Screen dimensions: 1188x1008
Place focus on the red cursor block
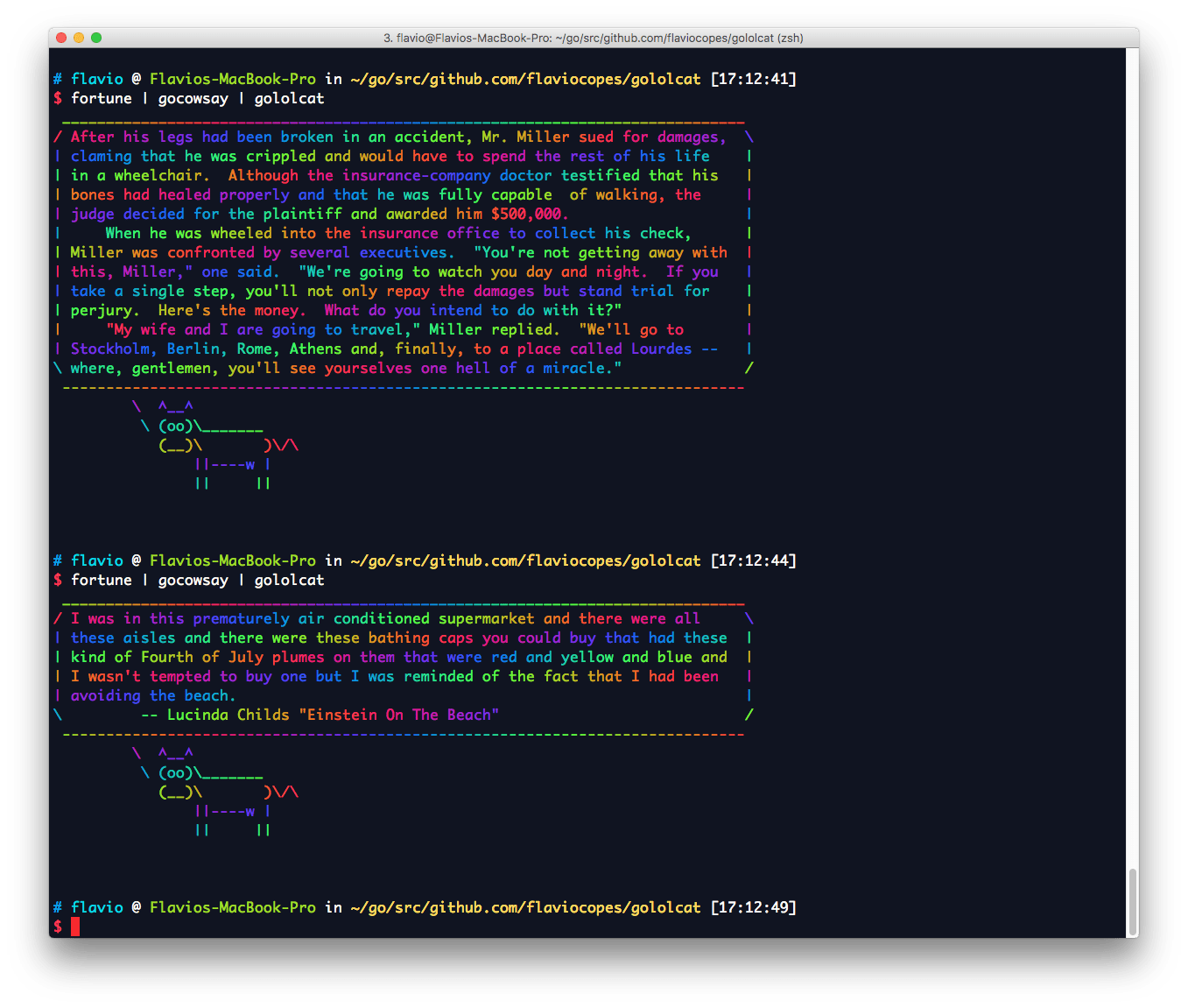click(x=75, y=927)
